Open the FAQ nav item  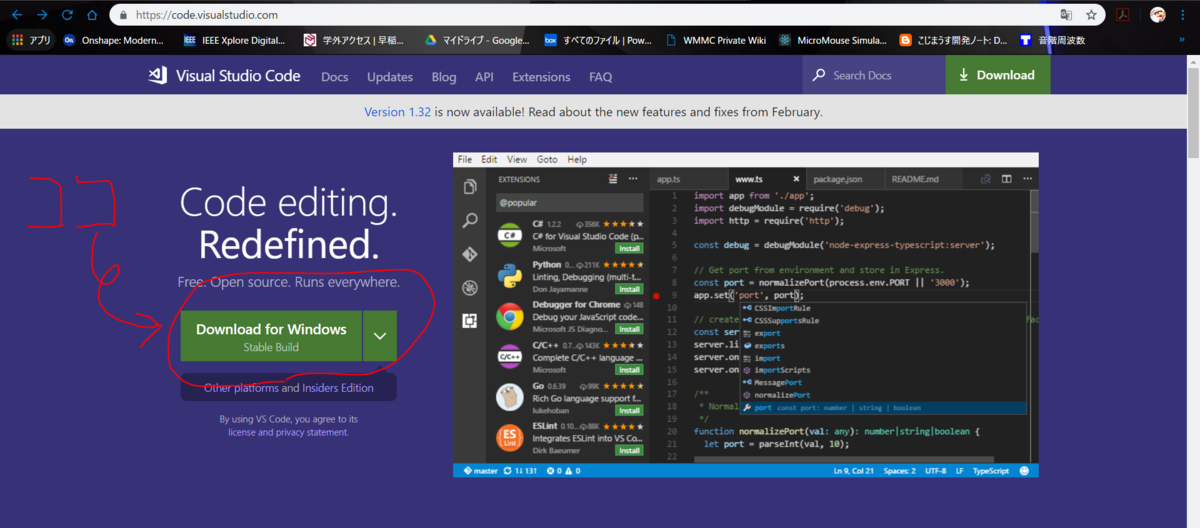(601, 77)
